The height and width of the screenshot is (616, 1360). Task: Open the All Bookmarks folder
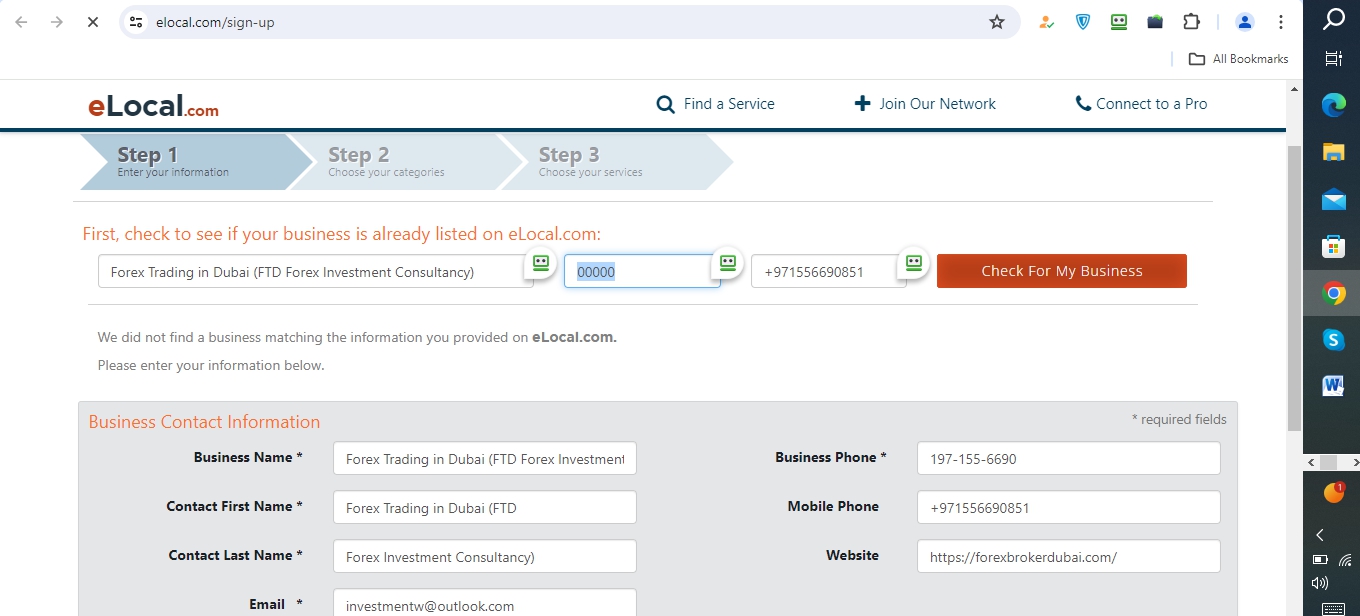(x=1238, y=59)
